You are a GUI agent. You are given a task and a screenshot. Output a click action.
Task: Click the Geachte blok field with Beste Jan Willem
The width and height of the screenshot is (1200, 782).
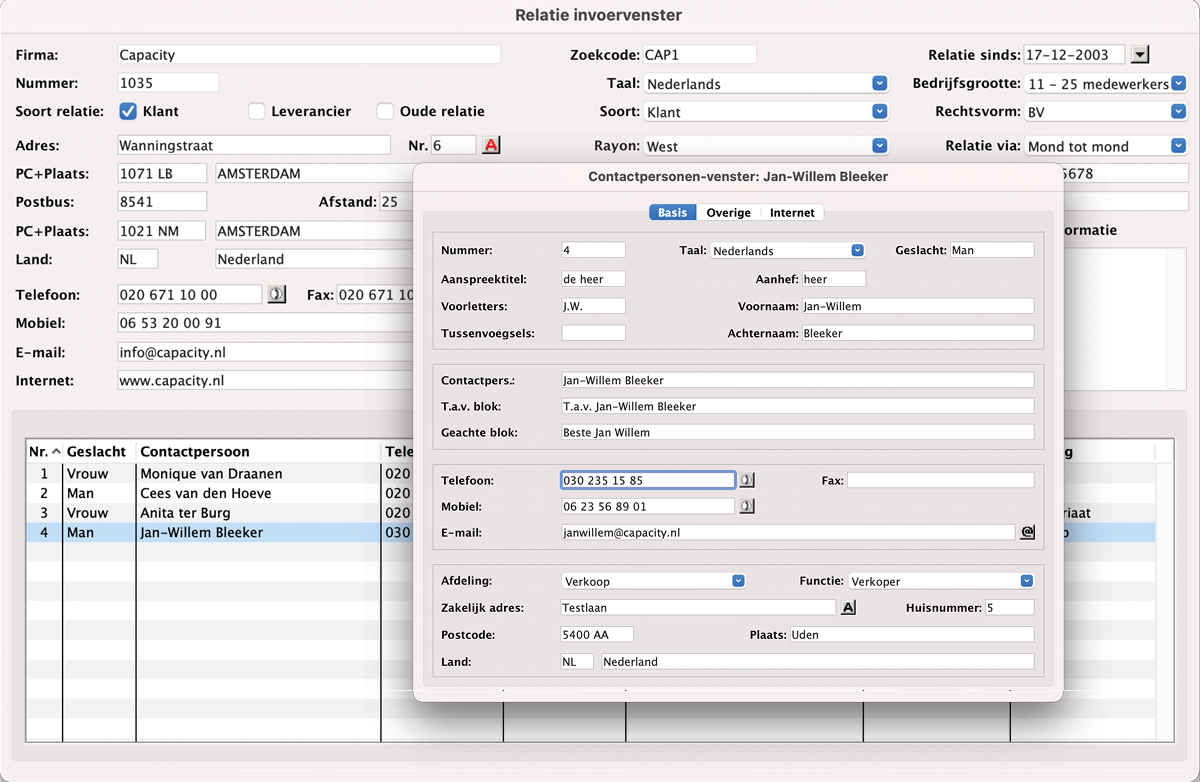[798, 432]
